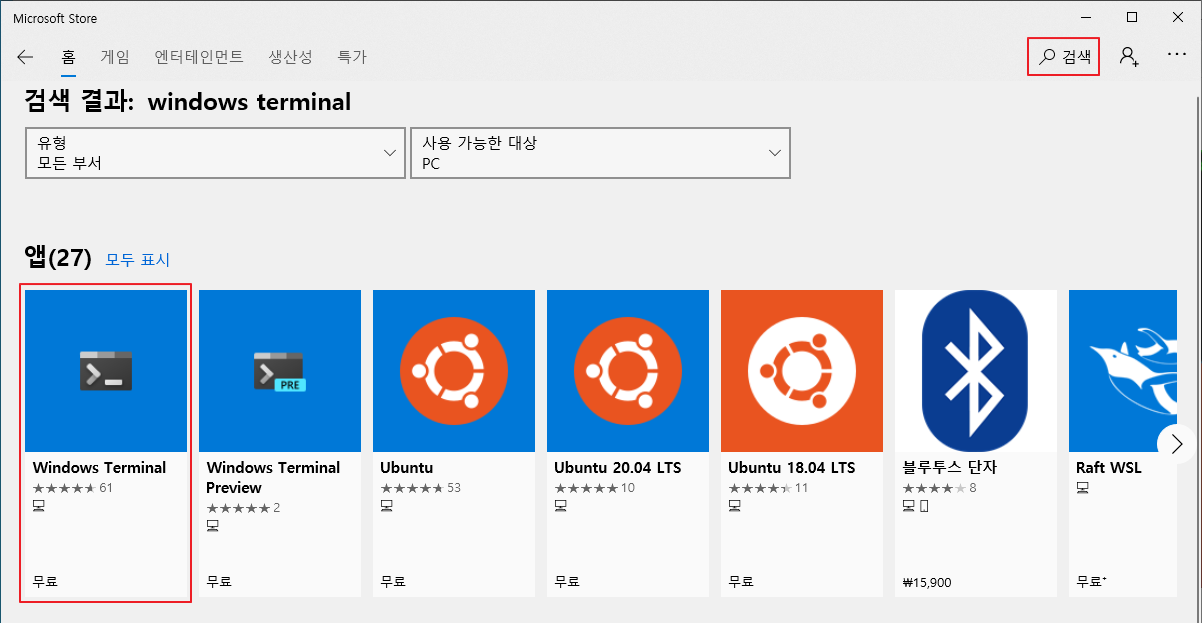The width and height of the screenshot is (1202, 623).
Task: Go back with the left arrow icon
Action: [25, 57]
